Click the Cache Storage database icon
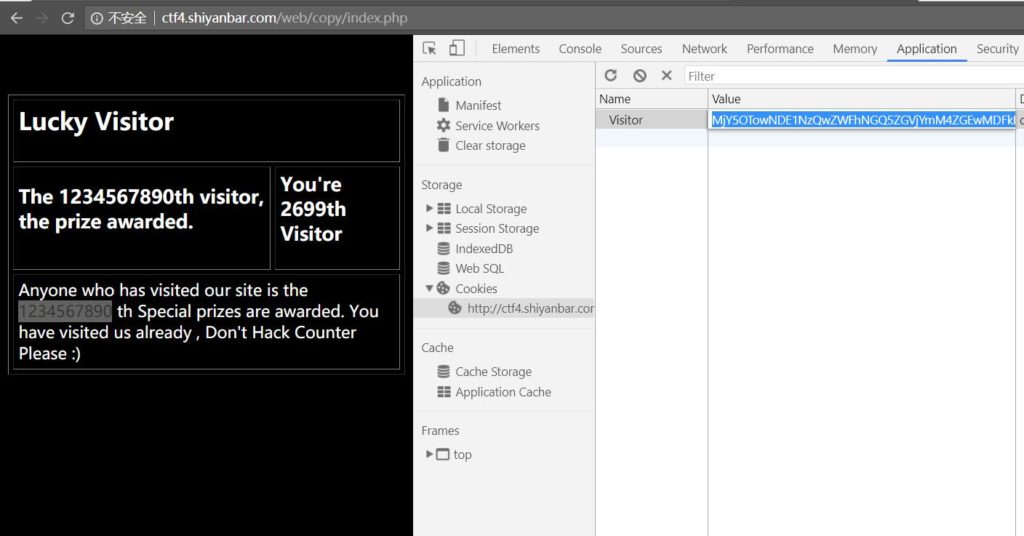The image size is (1024, 536). (x=443, y=371)
